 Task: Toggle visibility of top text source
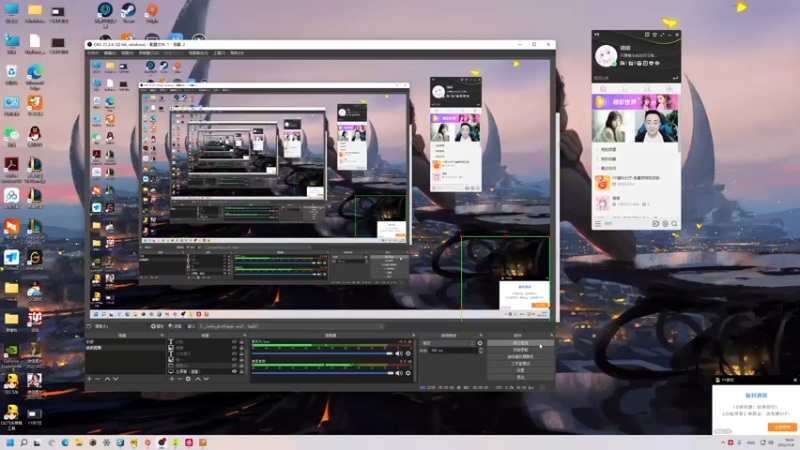coord(235,342)
